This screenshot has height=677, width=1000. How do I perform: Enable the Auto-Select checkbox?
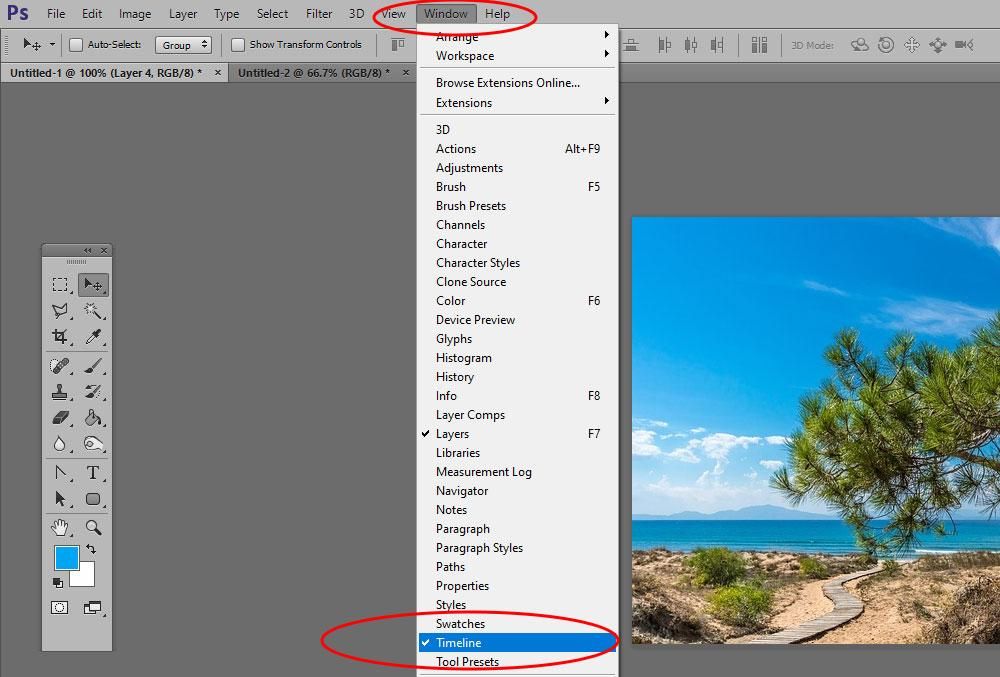tap(76, 45)
